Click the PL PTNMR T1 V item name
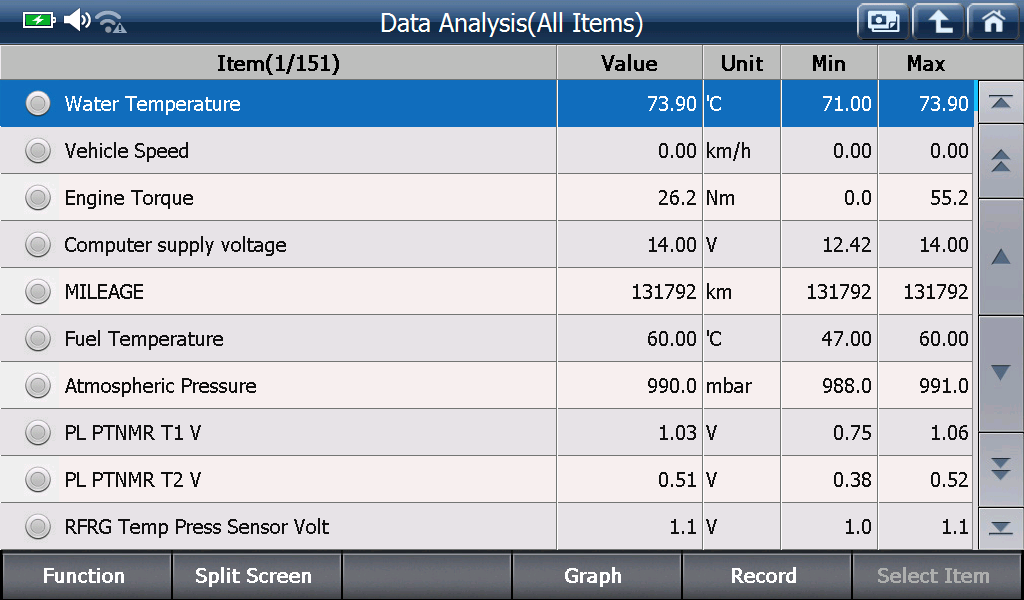This screenshot has width=1024, height=600. (133, 433)
